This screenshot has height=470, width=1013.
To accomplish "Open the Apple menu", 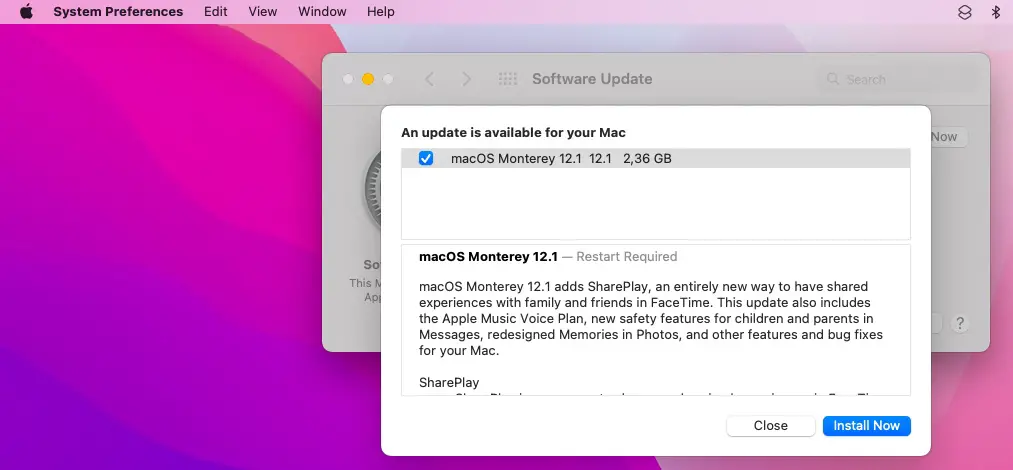I will click(x=26, y=12).
